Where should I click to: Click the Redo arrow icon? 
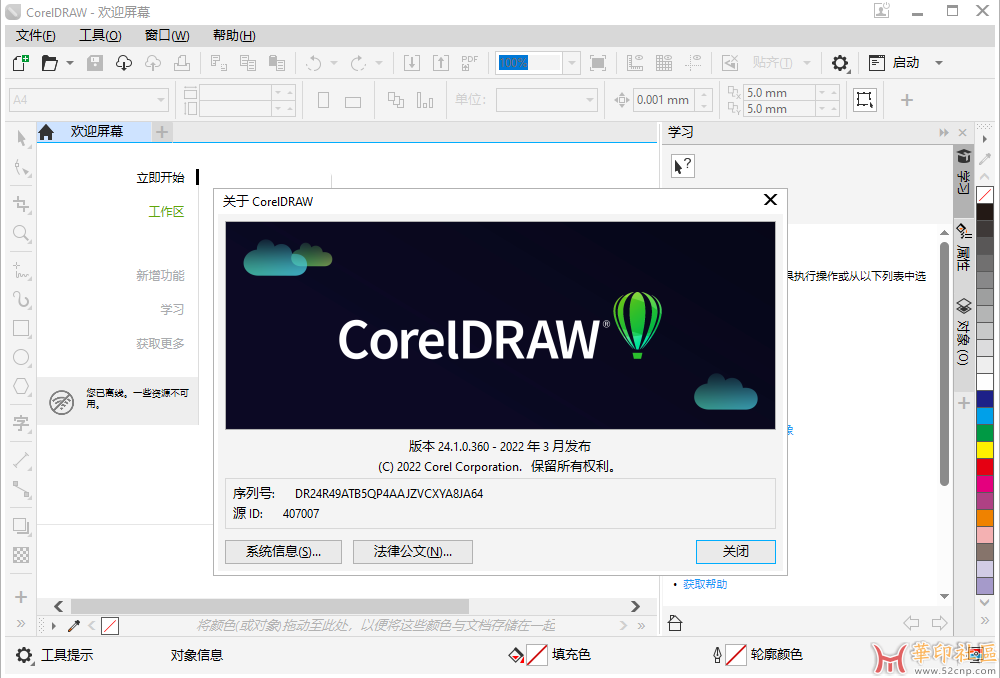pyautogui.click(x=358, y=63)
